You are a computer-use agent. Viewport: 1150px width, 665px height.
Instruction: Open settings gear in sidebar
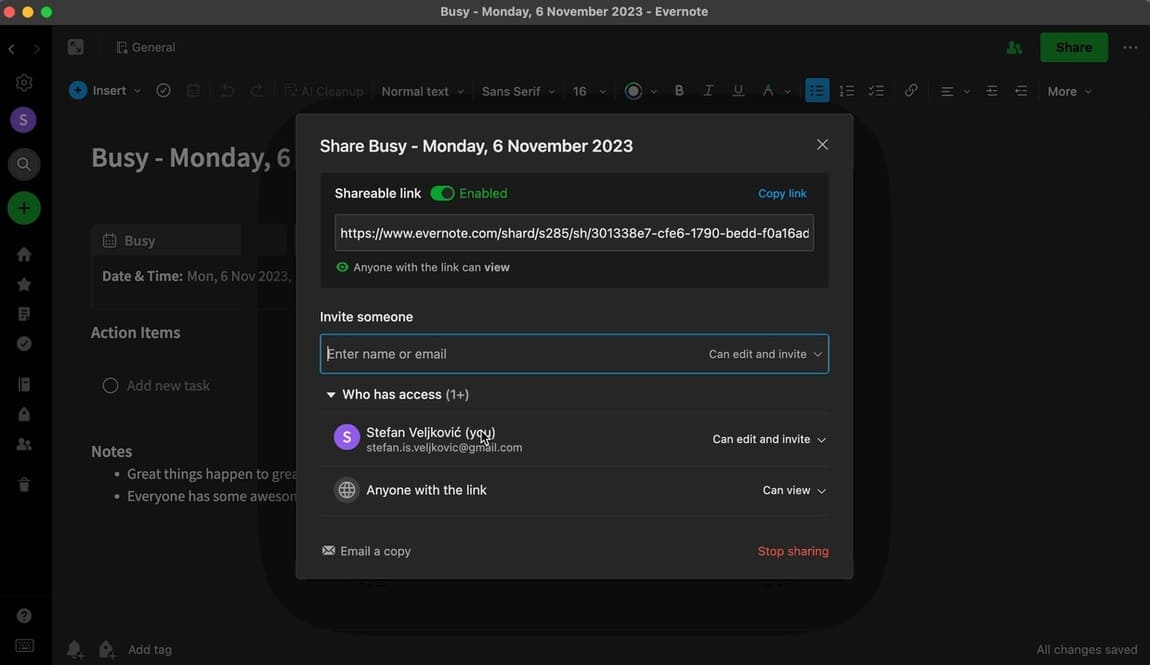(x=24, y=83)
